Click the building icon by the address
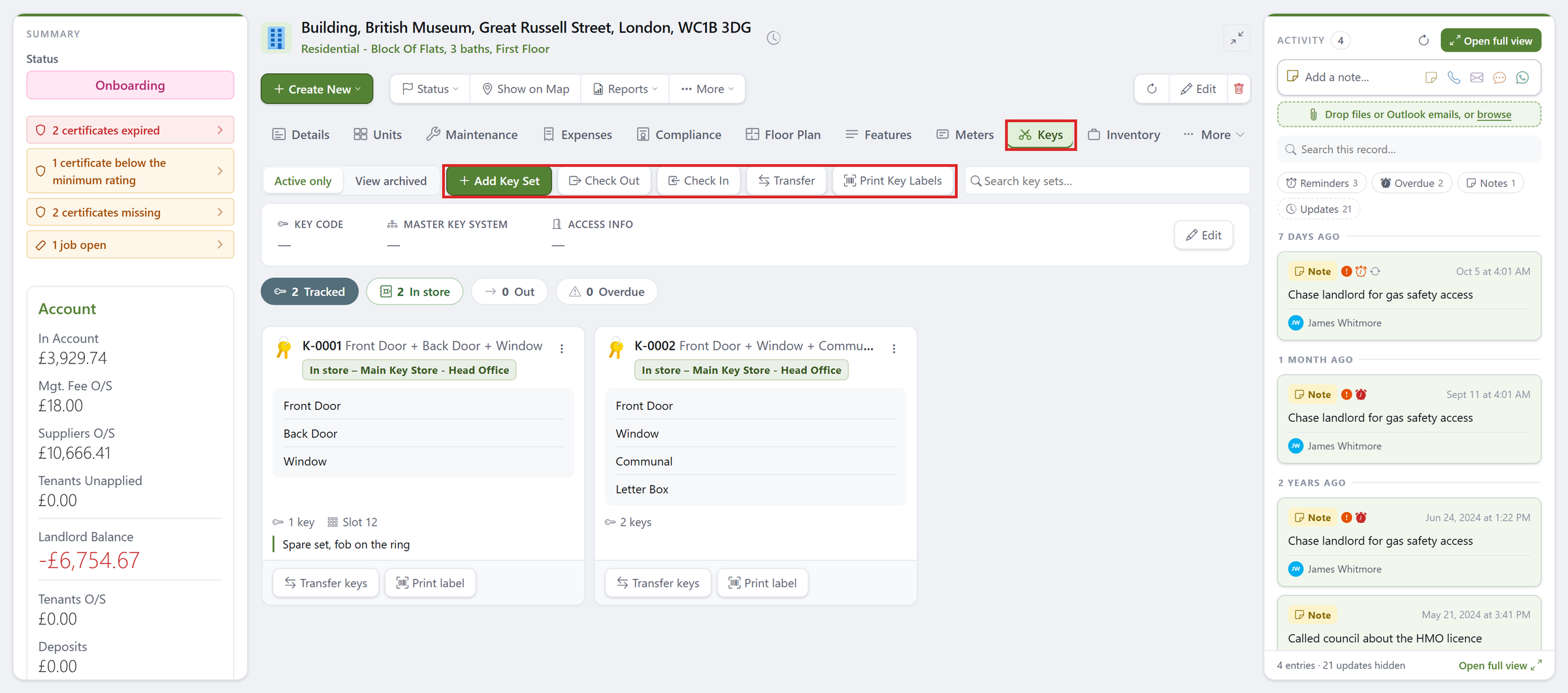The height and width of the screenshot is (693, 1568). [x=276, y=38]
